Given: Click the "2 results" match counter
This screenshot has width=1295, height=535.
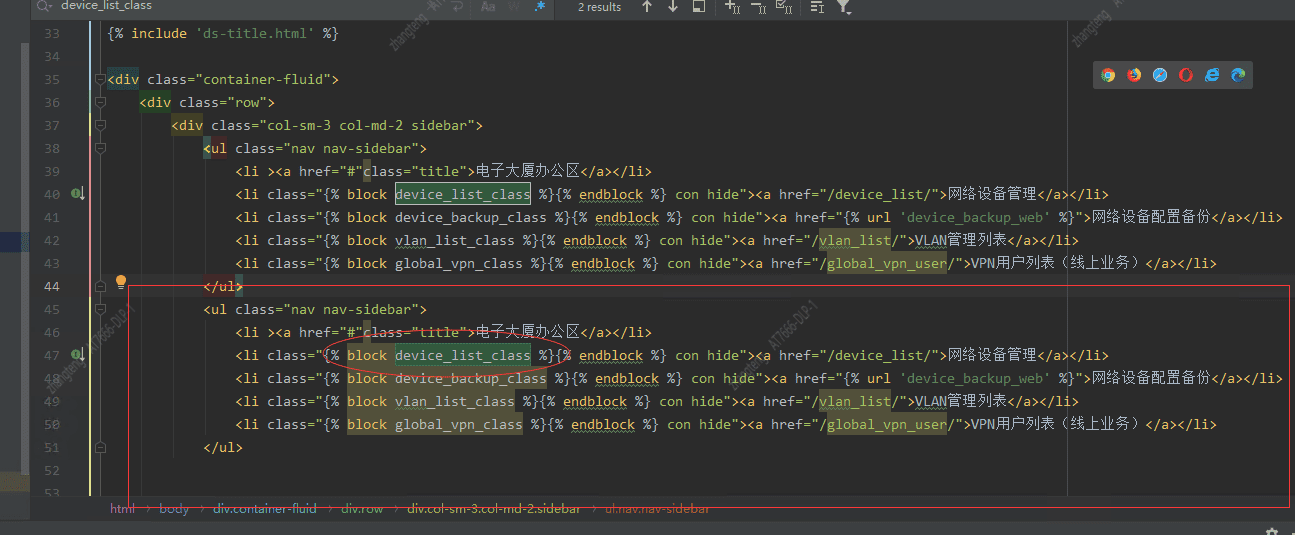Looking at the screenshot, I should 600,7.
